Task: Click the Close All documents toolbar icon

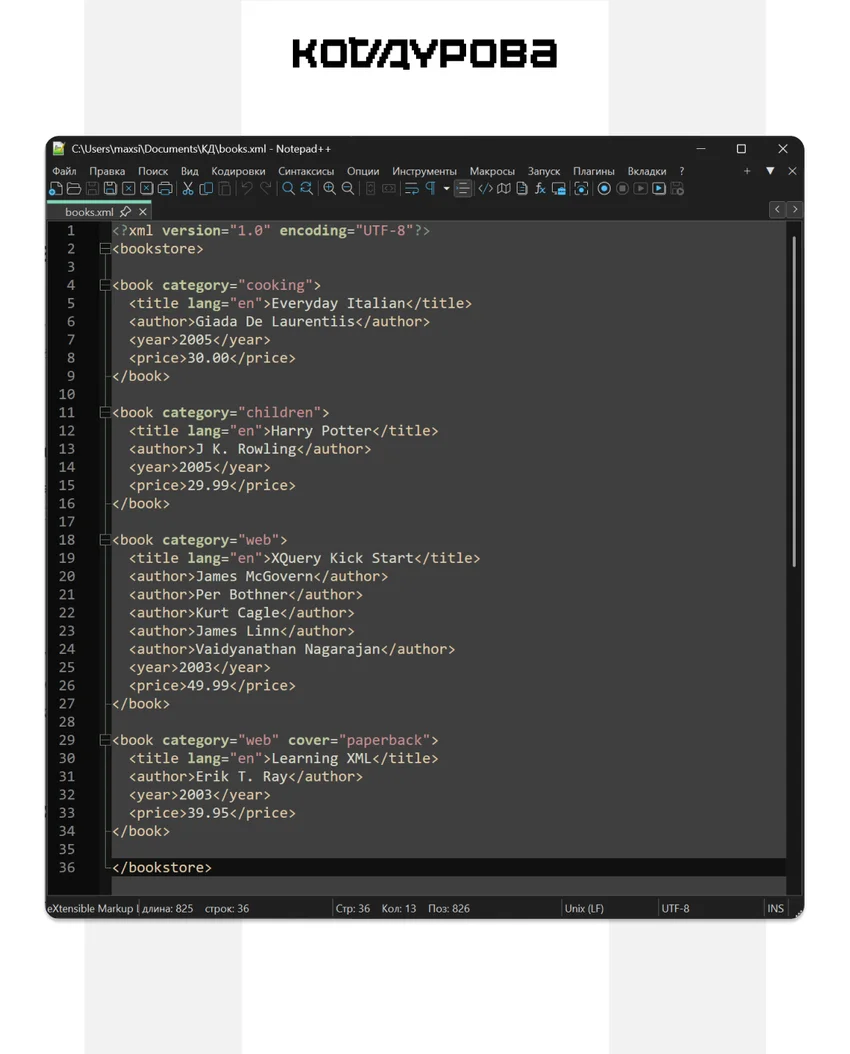Action: pyautogui.click(x=146, y=189)
